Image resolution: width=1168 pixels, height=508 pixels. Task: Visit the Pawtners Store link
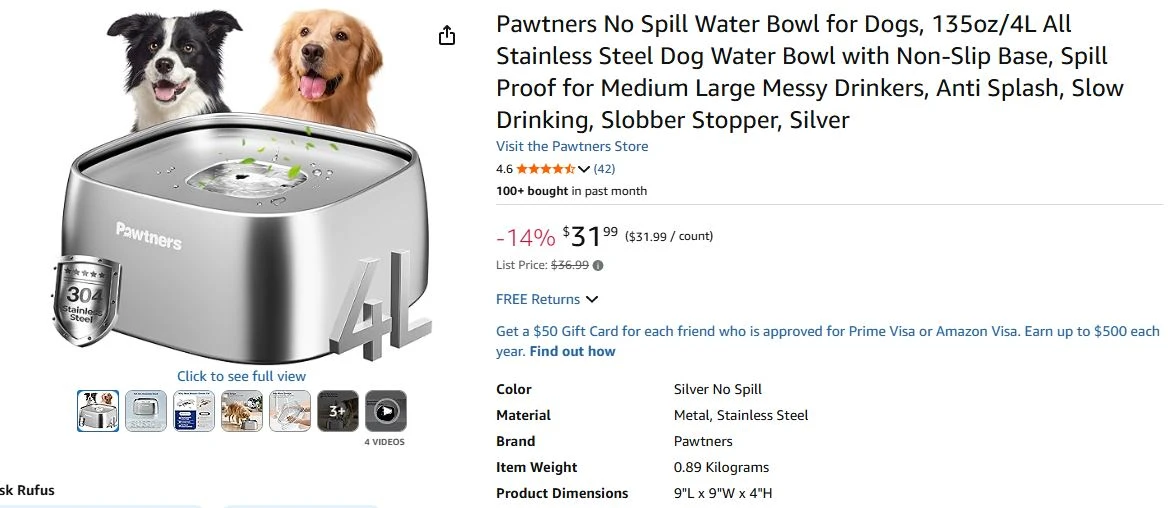[572, 146]
